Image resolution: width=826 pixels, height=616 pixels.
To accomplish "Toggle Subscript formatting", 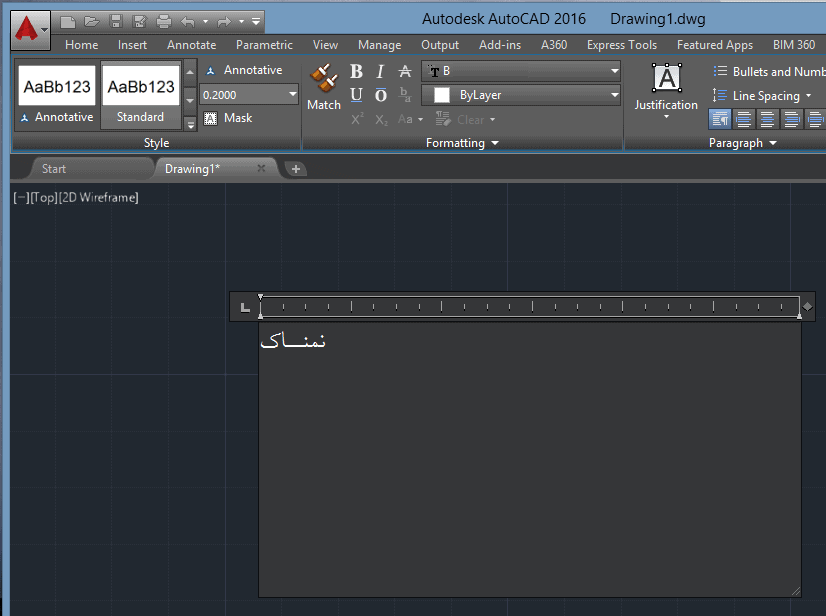I will [381, 120].
